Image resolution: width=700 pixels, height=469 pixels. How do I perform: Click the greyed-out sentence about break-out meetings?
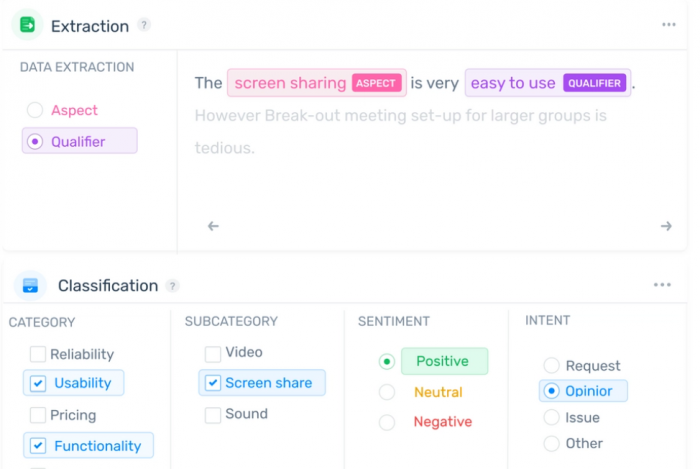(x=400, y=132)
